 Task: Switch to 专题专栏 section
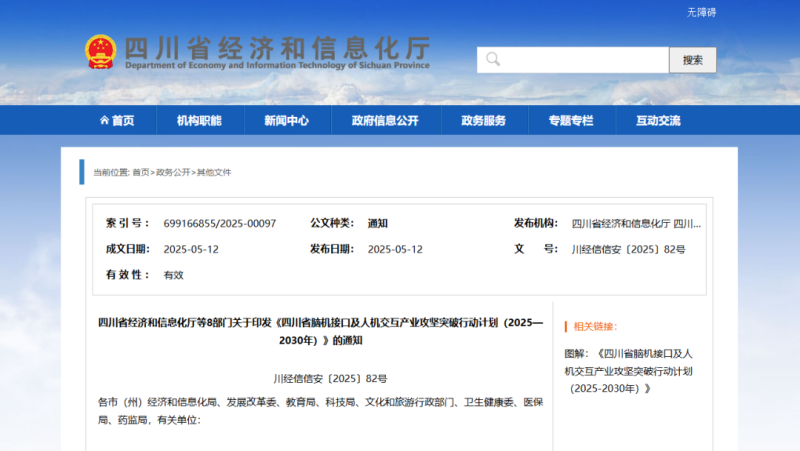click(570, 121)
